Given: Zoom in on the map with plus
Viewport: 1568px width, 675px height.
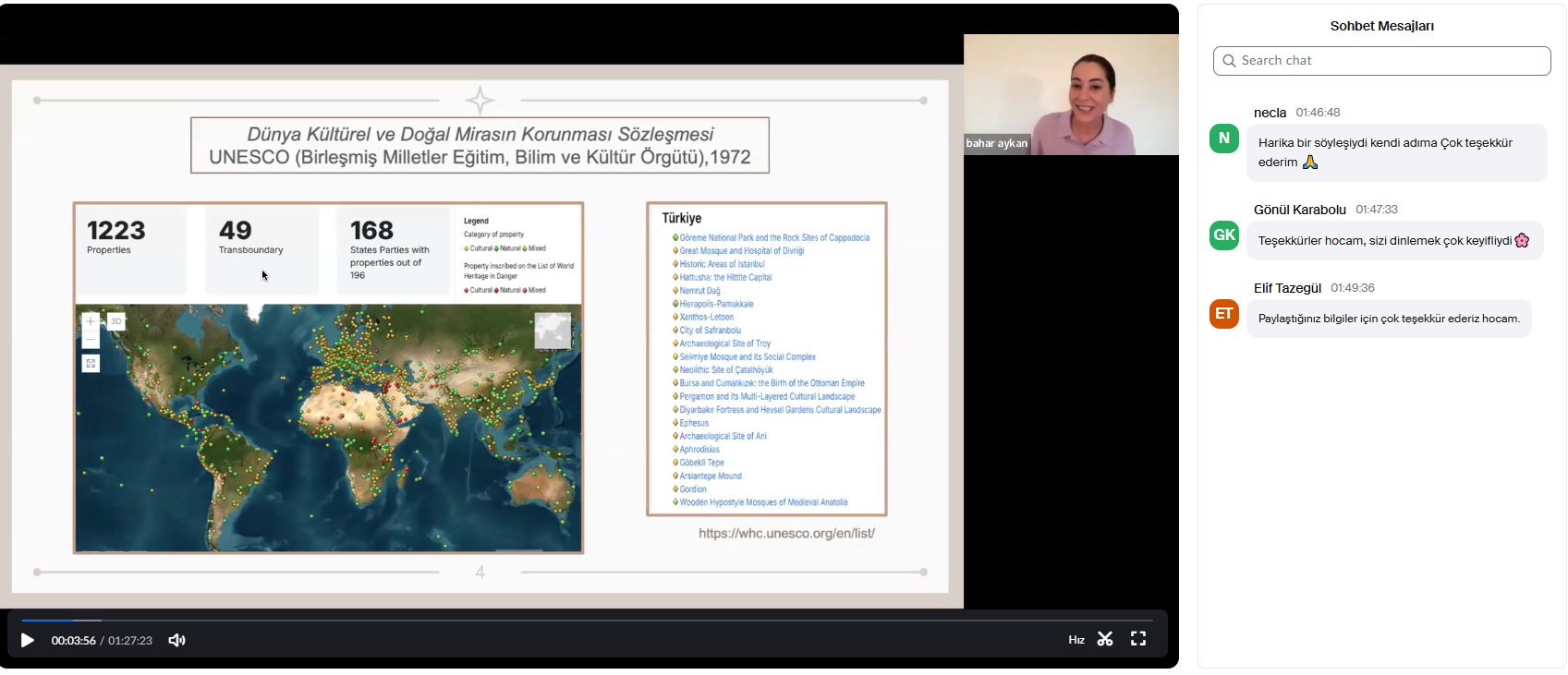Looking at the screenshot, I should (91, 321).
